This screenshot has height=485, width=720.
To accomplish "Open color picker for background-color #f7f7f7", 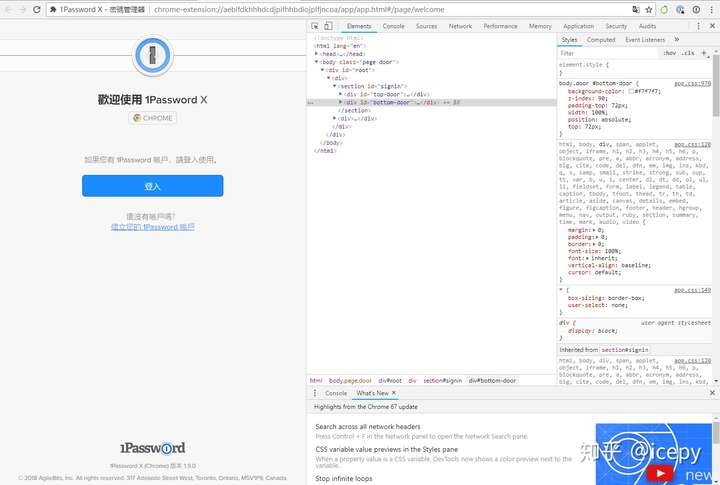I will pos(631,91).
